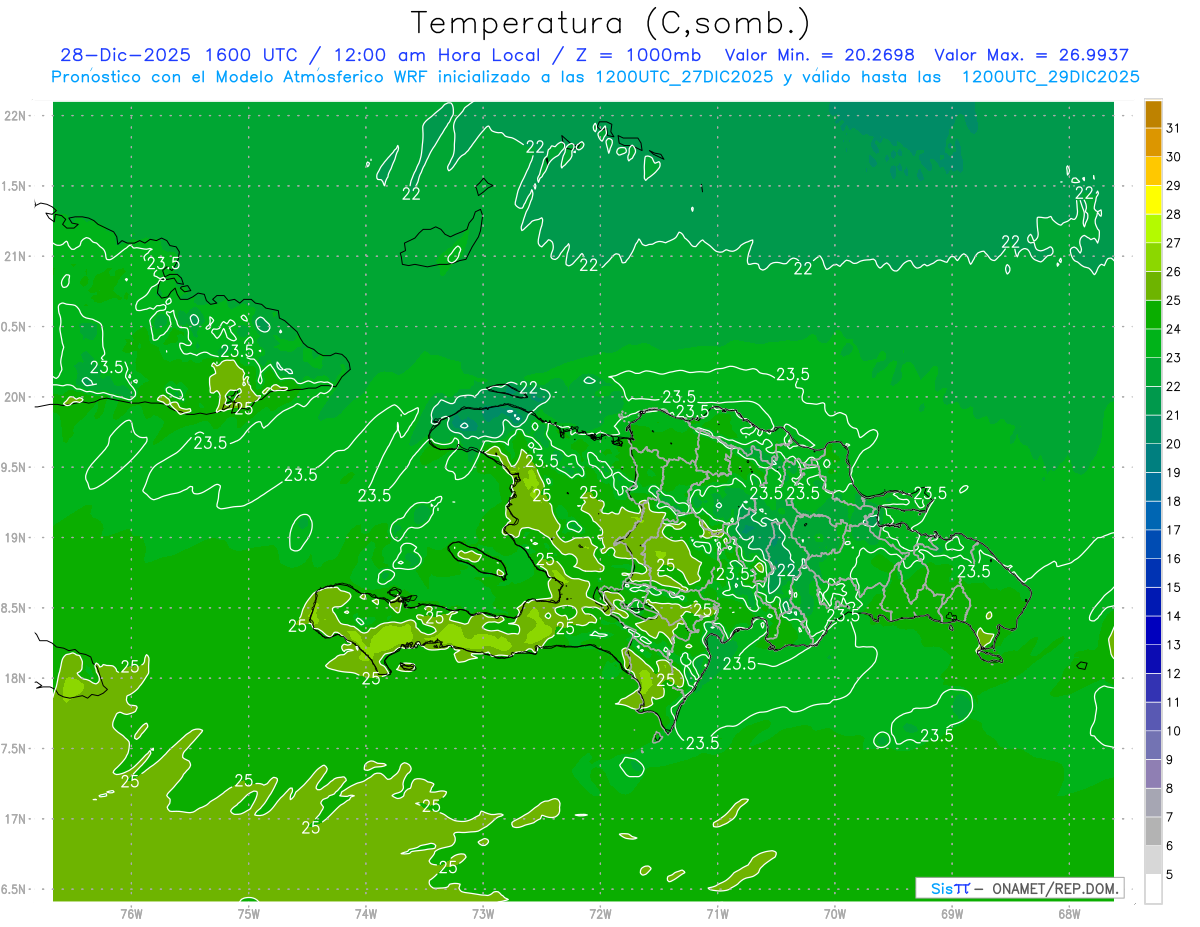Viewport: 1200px width, 927px height.
Task: Click the colorbar label '26'
Action: click(1174, 271)
